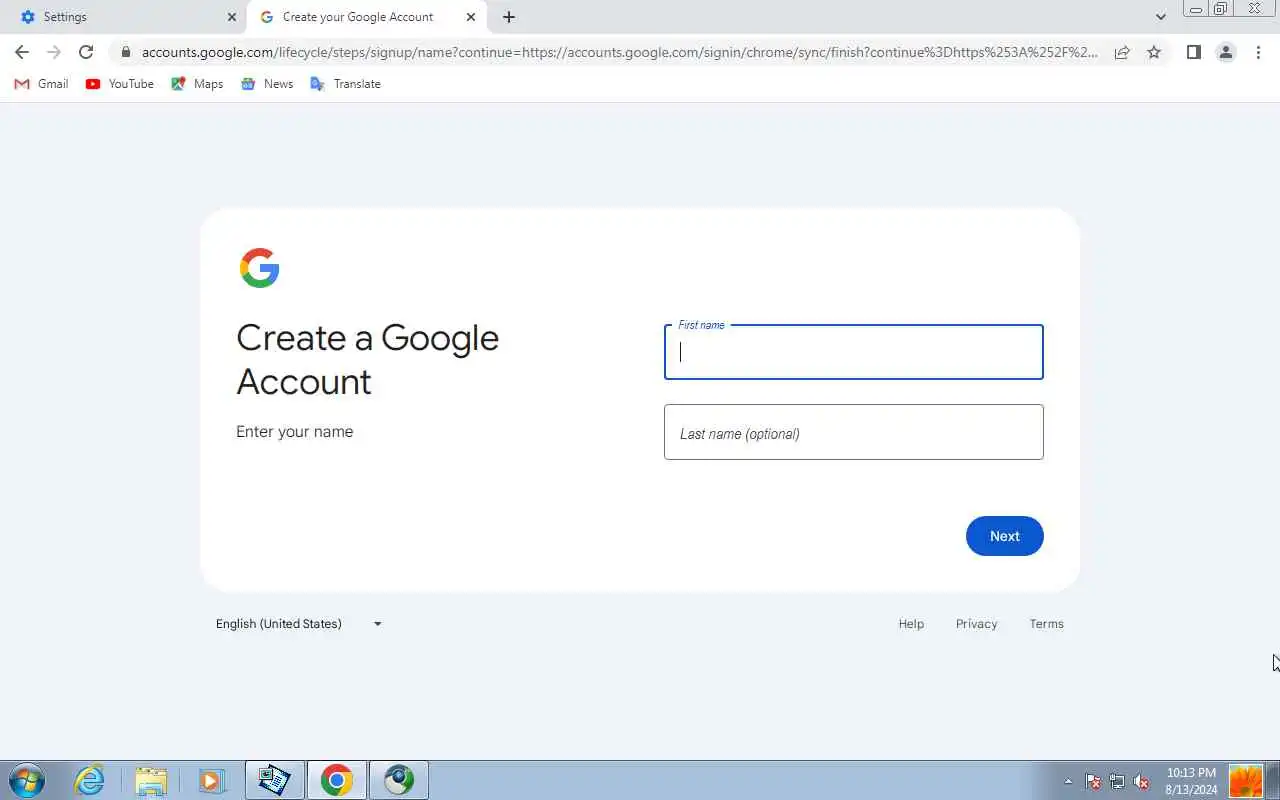The image size is (1280, 800).
Task: Bookmark this page with the star icon
Action: coord(1154,52)
